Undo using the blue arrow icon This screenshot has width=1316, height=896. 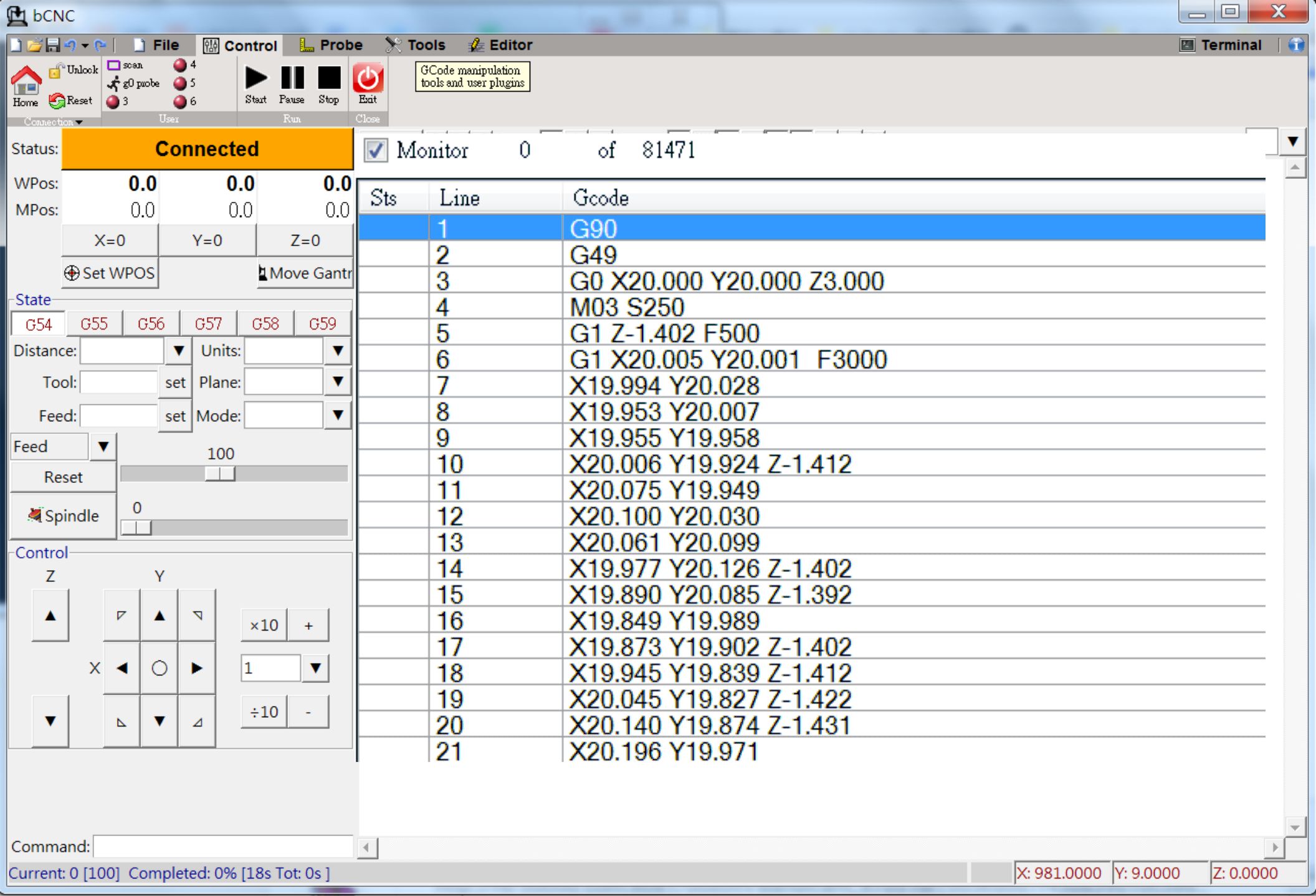(x=70, y=45)
